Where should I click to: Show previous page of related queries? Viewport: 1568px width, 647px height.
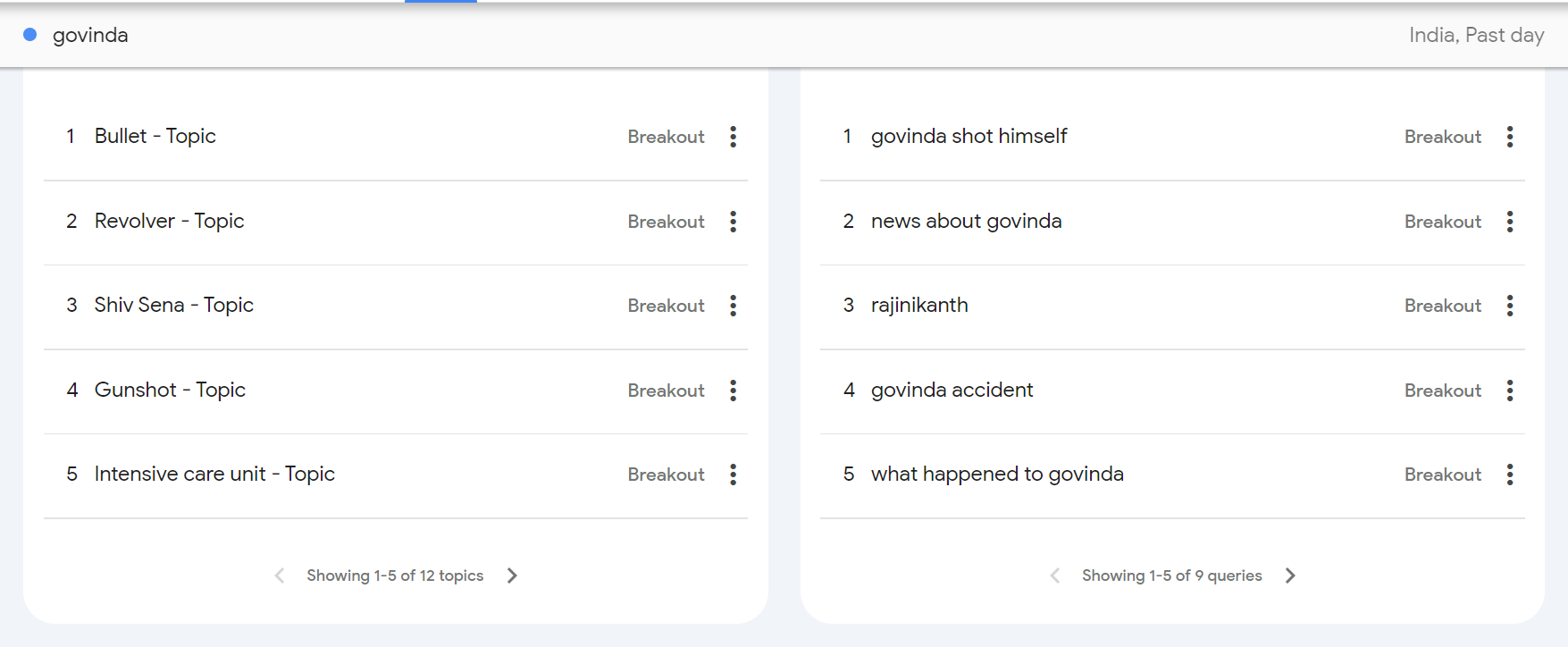[x=1055, y=576]
